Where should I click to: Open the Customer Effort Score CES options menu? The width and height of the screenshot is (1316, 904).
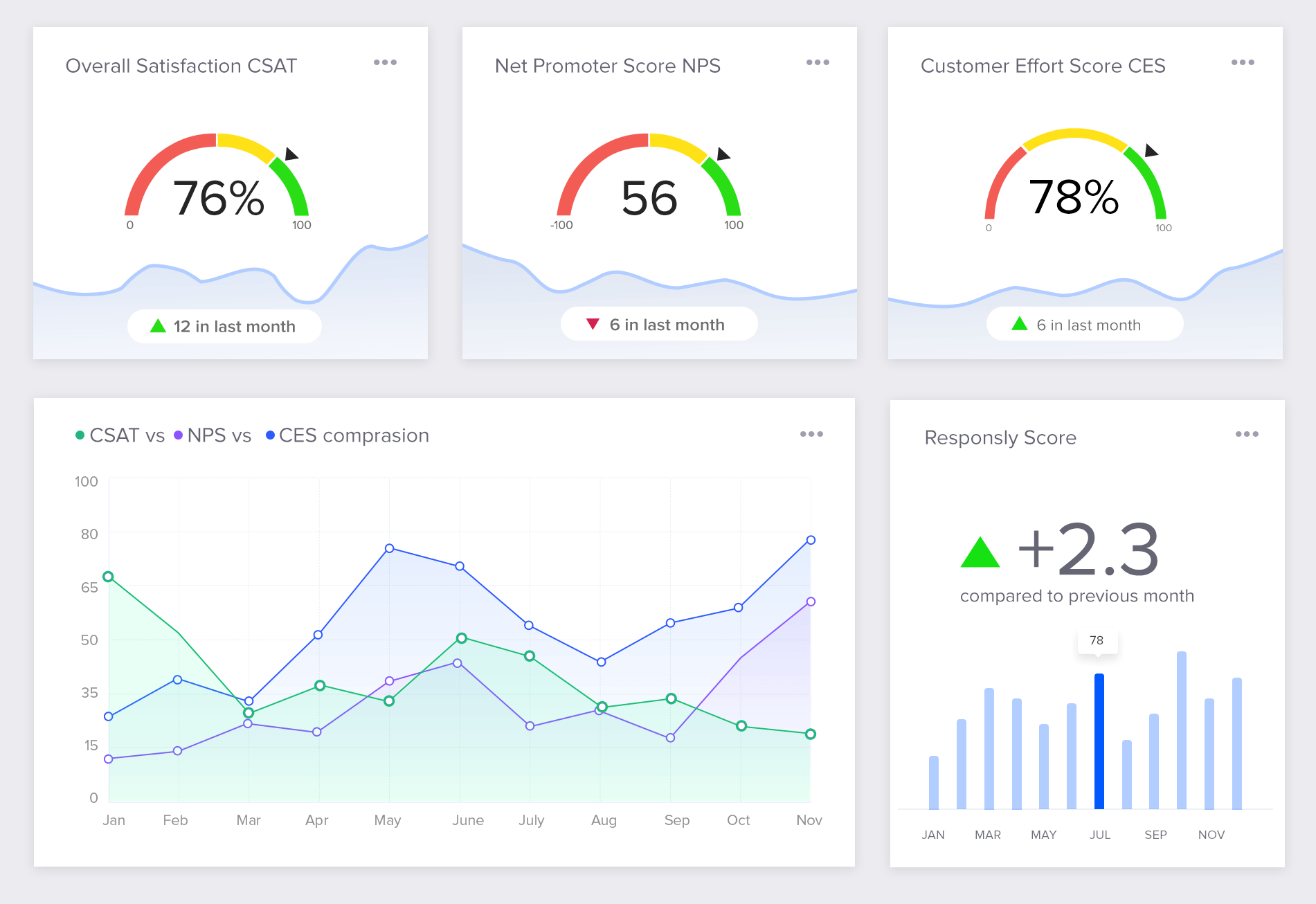tap(1243, 62)
